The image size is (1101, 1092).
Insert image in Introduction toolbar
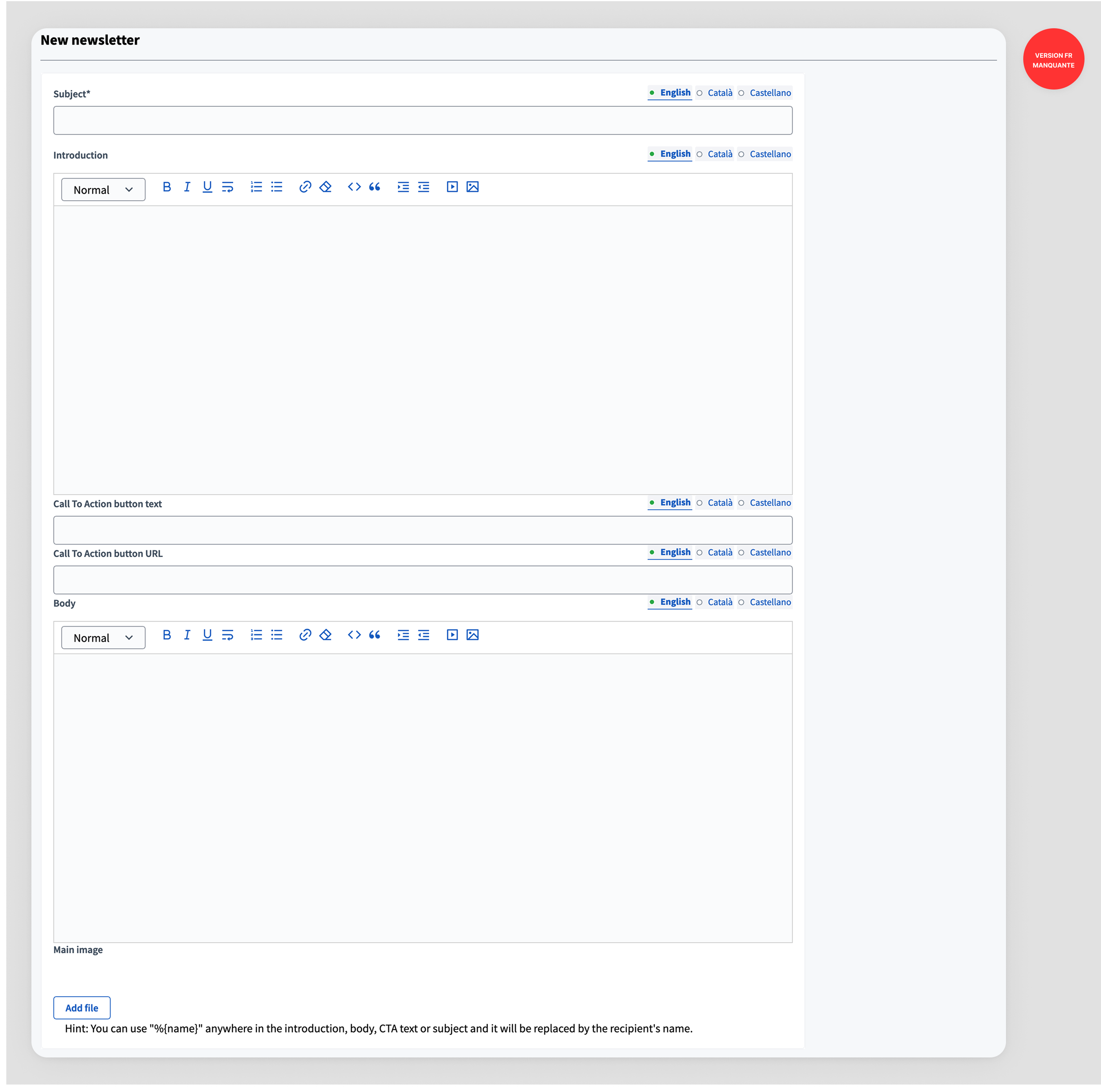pos(472,187)
